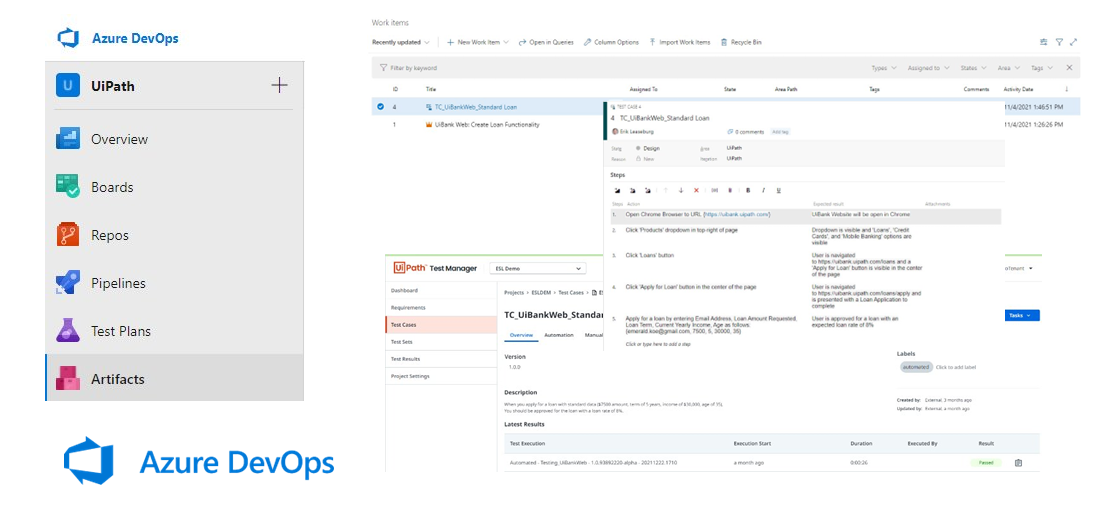Open Pipelines from the sidebar

pyautogui.click(x=175, y=283)
